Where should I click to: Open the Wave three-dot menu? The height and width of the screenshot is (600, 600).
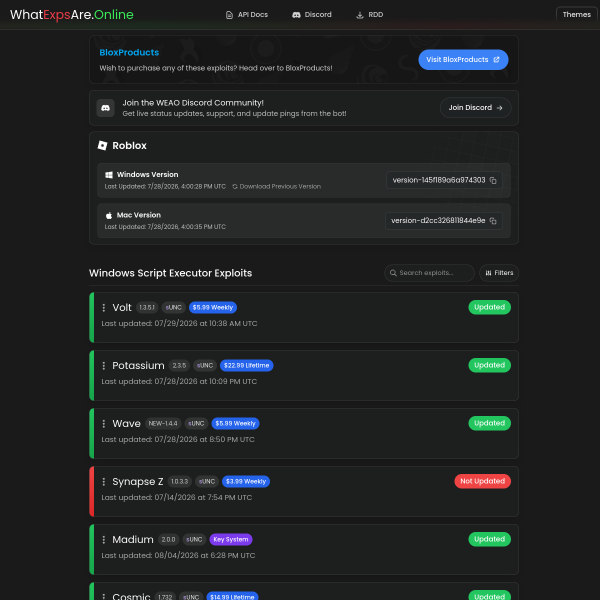pyautogui.click(x=104, y=424)
